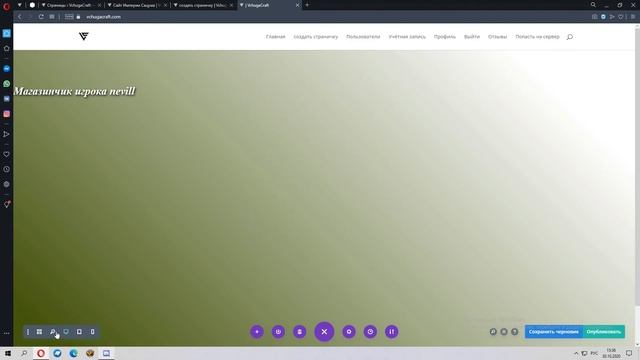
Task: Switch to desktop preview mode
Action: [66, 332]
